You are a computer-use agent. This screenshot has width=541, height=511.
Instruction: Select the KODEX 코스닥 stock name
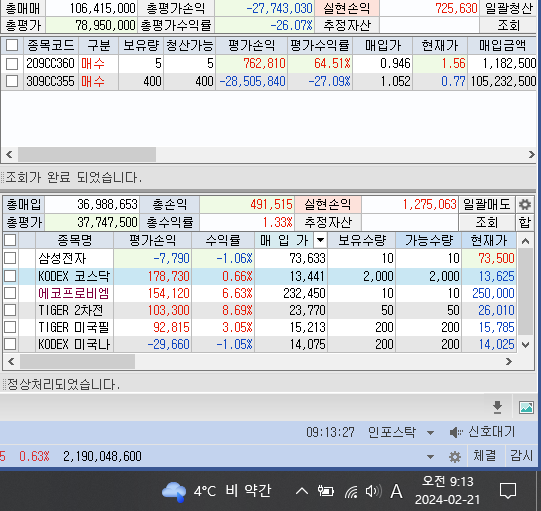[x=74, y=276]
